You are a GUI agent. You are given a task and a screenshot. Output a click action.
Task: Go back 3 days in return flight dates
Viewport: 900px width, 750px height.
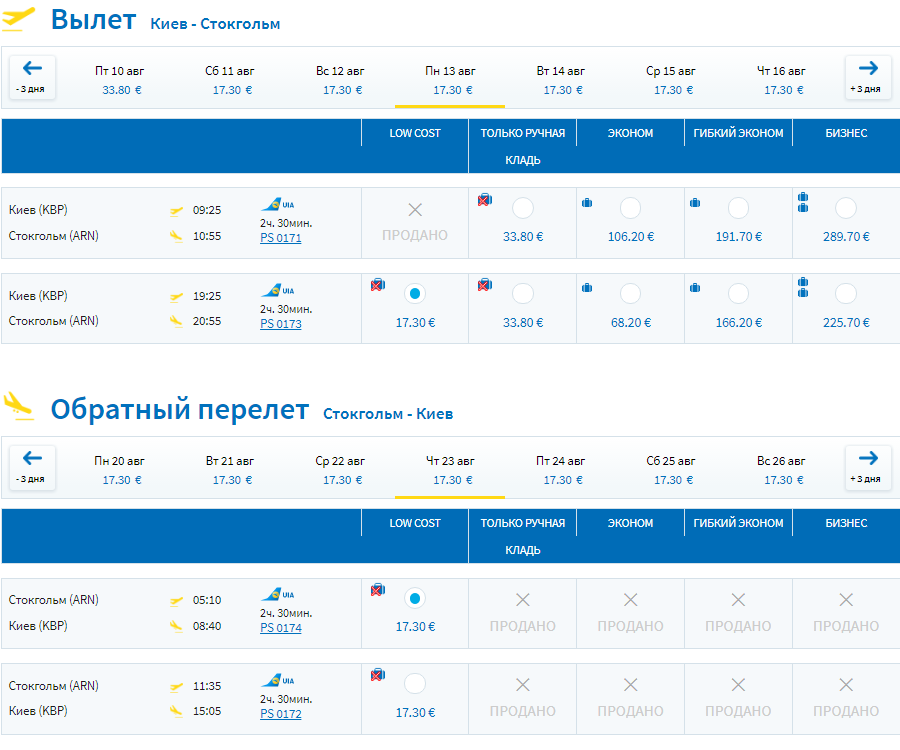pyautogui.click(x=32, y=466)
